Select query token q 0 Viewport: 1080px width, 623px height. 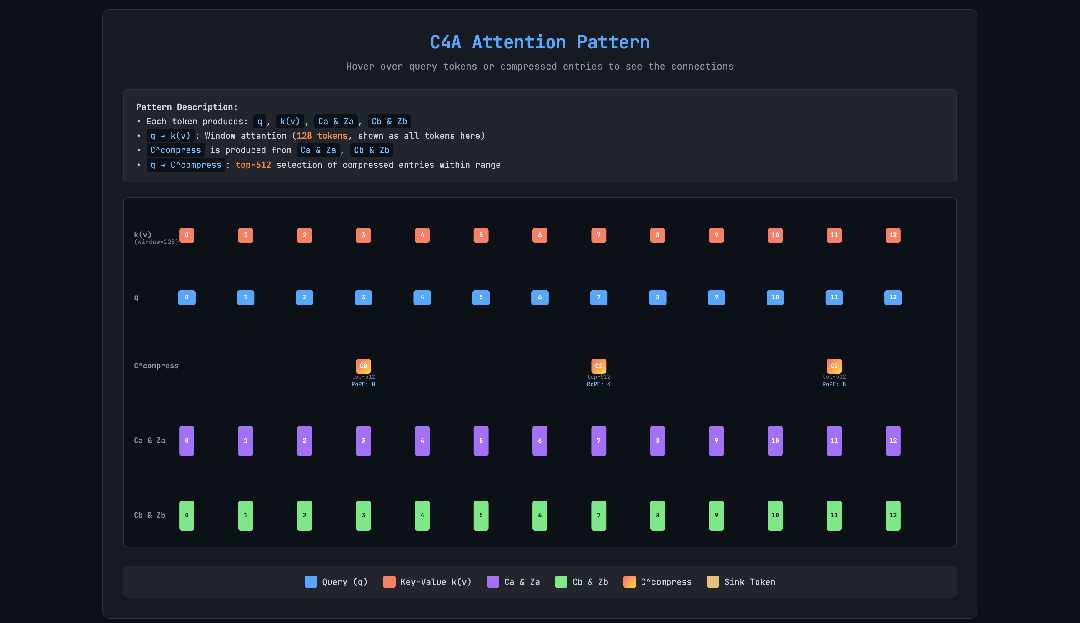click(187, 297)
